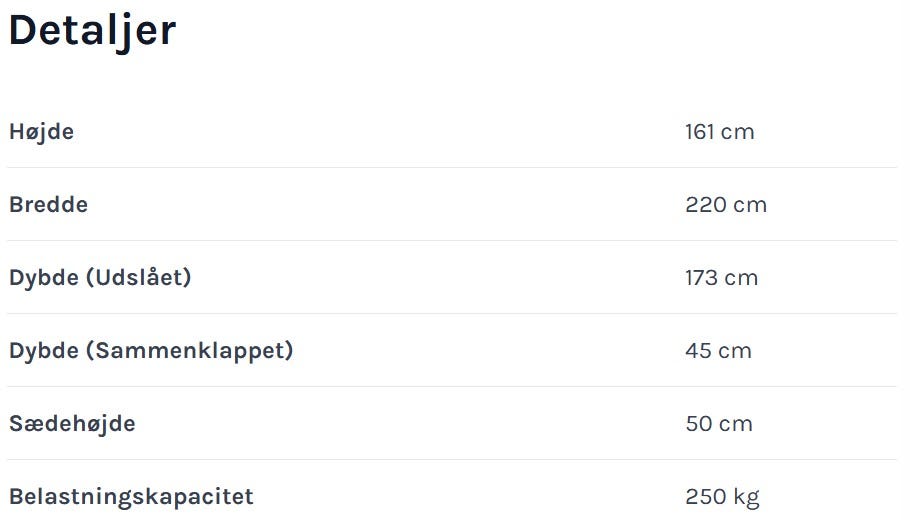Click the divider below Dybde (Sammenklappet) row
The width and height of the screenshot is (910, 520).
pos(452,386)
